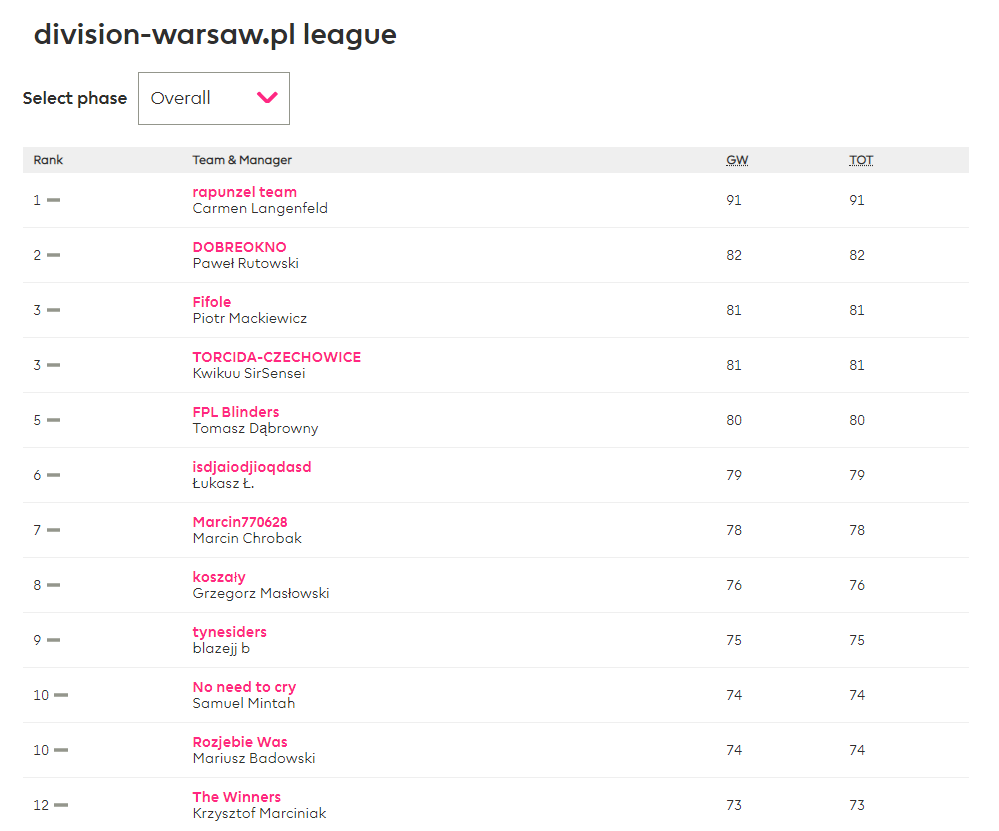Click the Rank column header

[x=48, y=160]
